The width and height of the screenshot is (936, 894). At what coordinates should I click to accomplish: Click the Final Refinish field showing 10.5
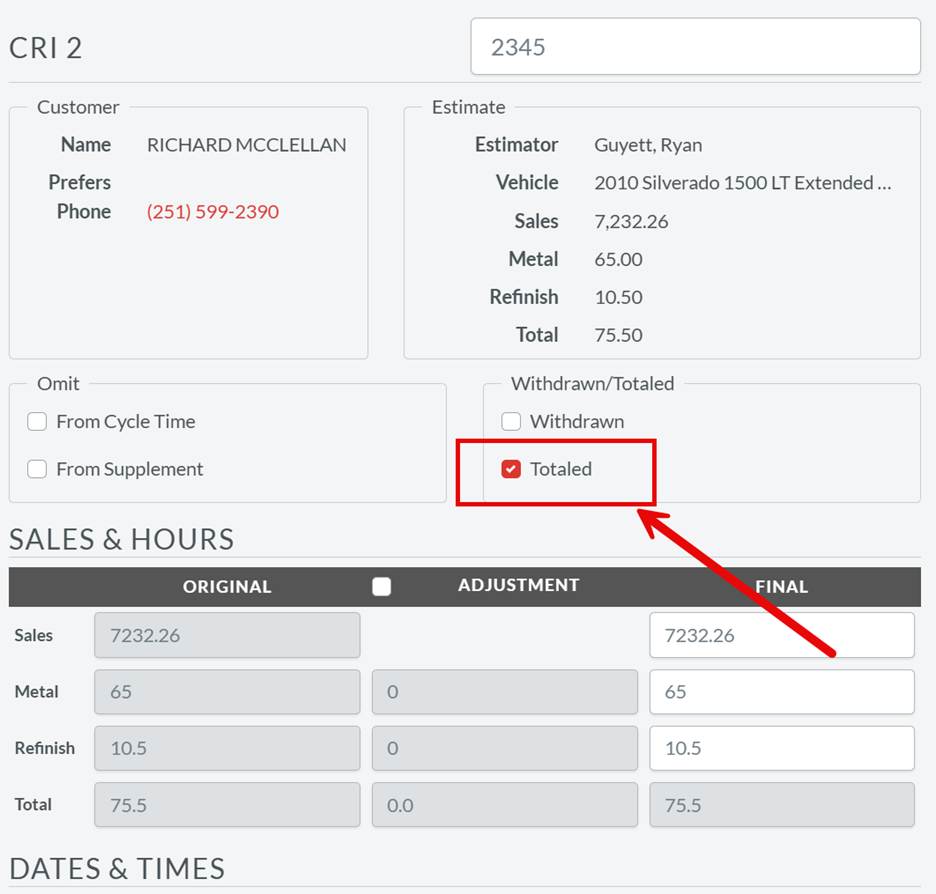point(781,748)
